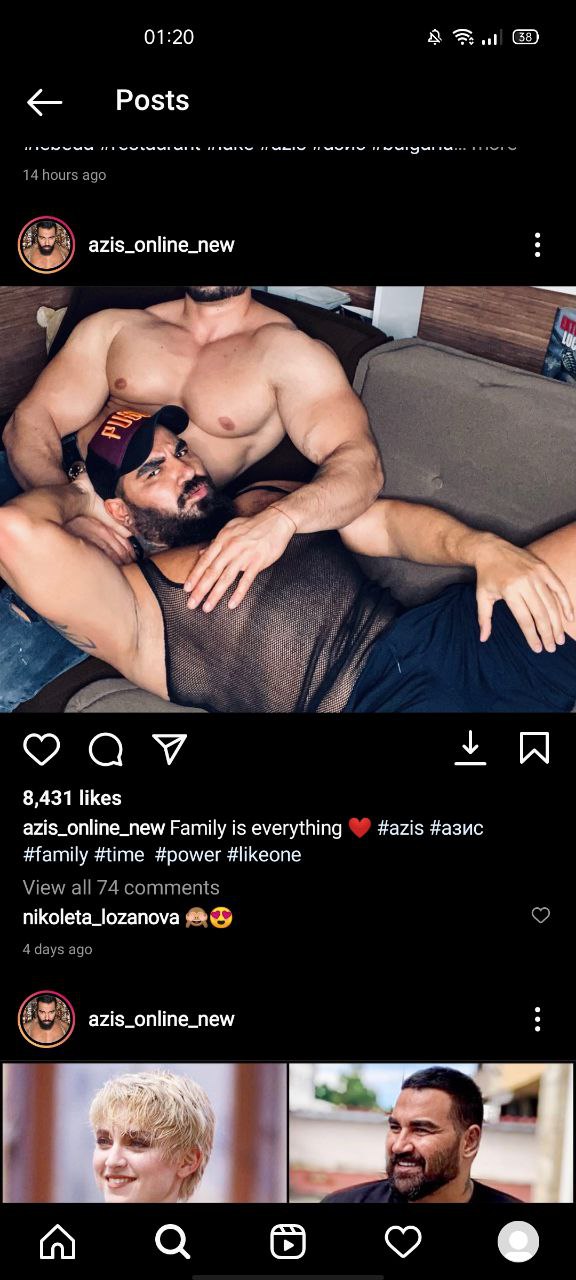The width and height of the screenshot is (576, 1280).
Task: Like nikoleta_lozanova's comment with small heart
Action: click(541, 915)
